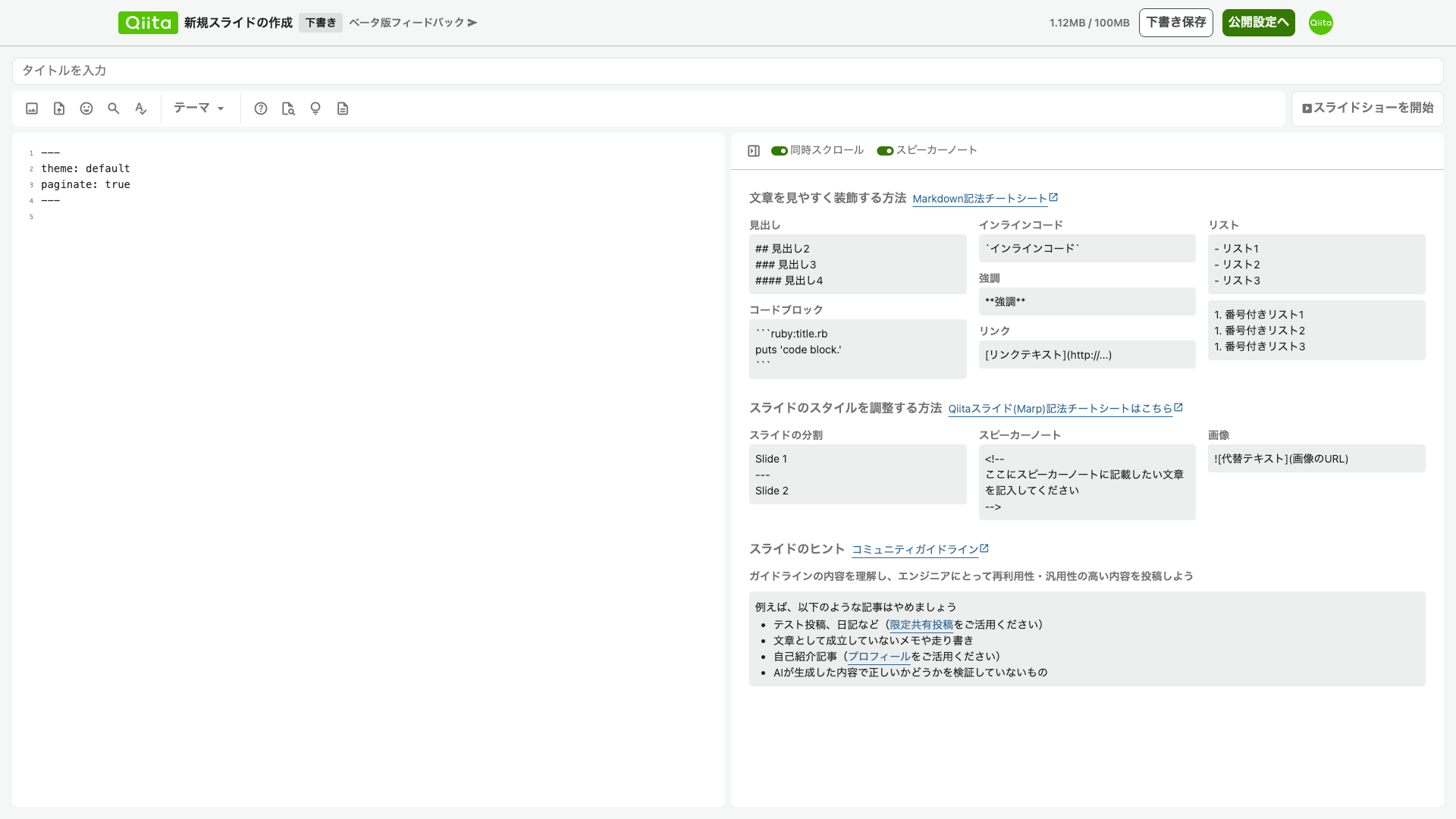Image resolution: width=1456 pixels, height=819 pixels.
Task: Click the 公開設定へ button
Action: (1259, 23)
